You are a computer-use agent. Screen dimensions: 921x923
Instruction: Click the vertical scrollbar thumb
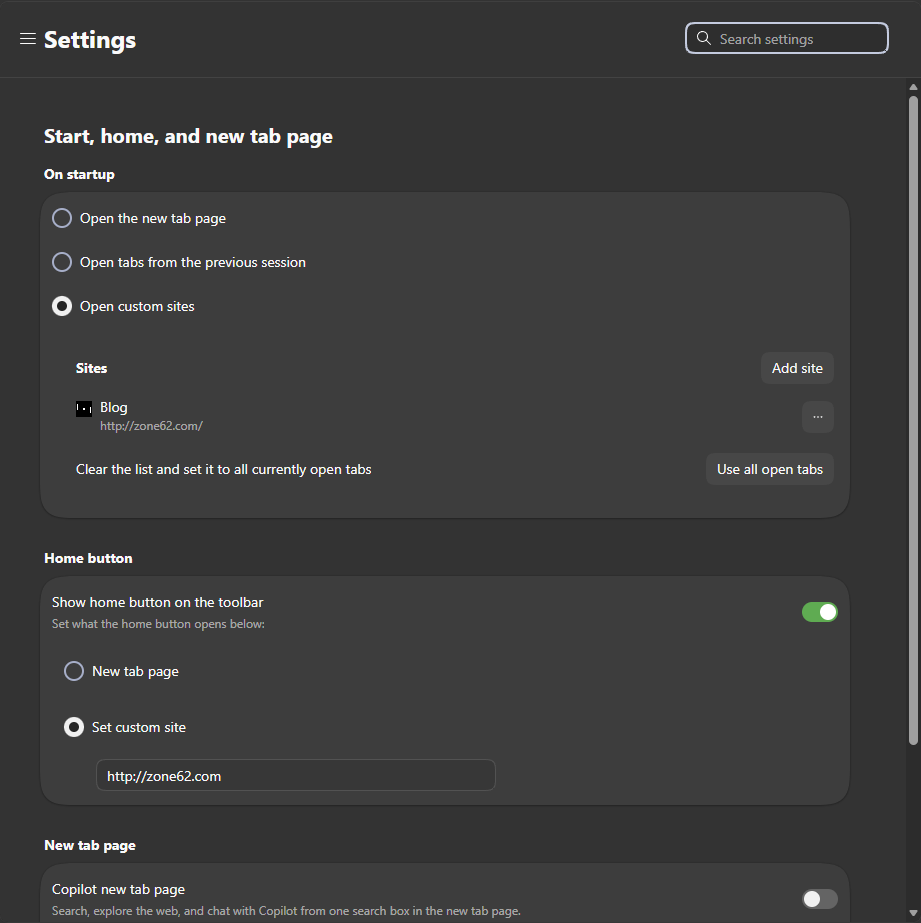[913, 420]
